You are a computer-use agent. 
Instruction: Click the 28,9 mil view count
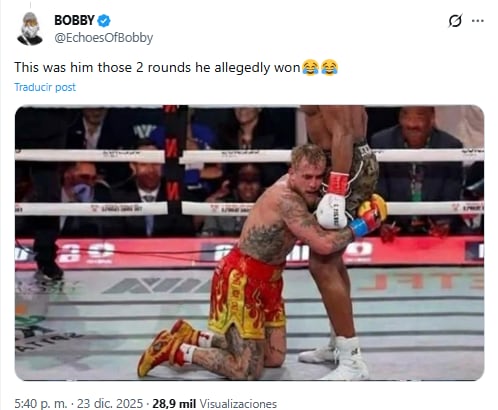pos(174,404)
